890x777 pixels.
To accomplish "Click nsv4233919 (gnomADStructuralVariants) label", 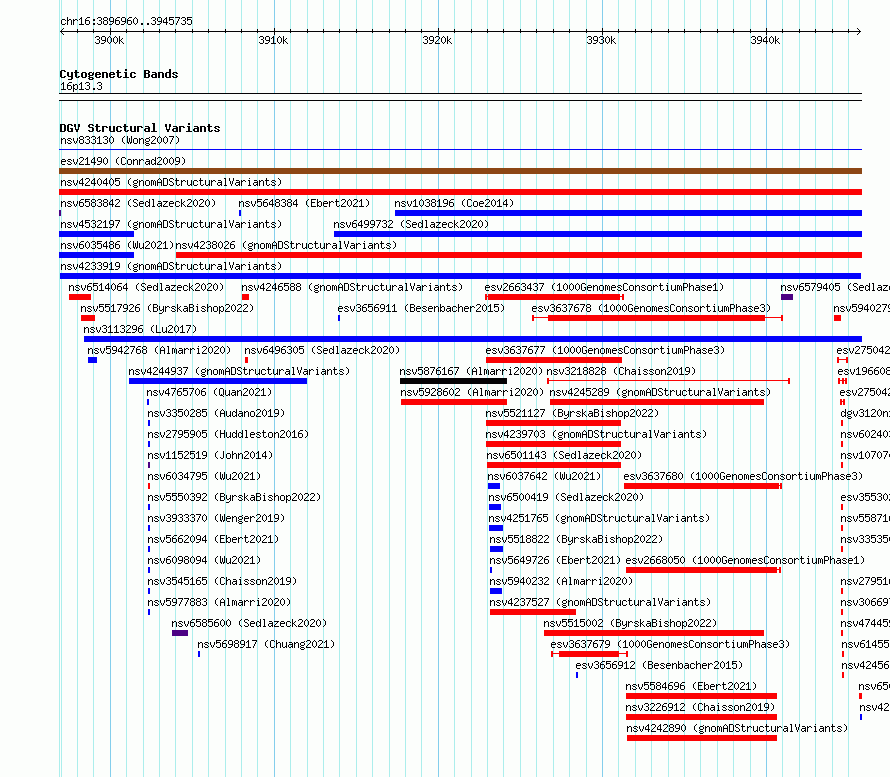I will click(171, 266).
